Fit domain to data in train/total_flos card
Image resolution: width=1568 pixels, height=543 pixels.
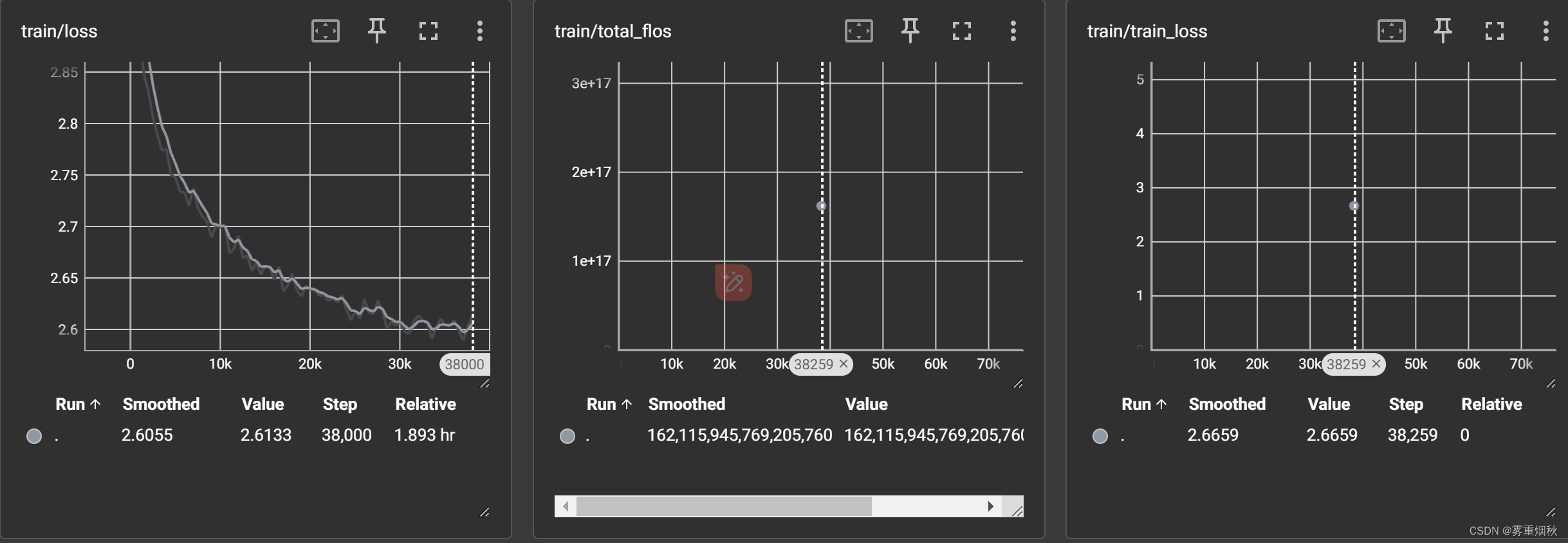(859, 31)
